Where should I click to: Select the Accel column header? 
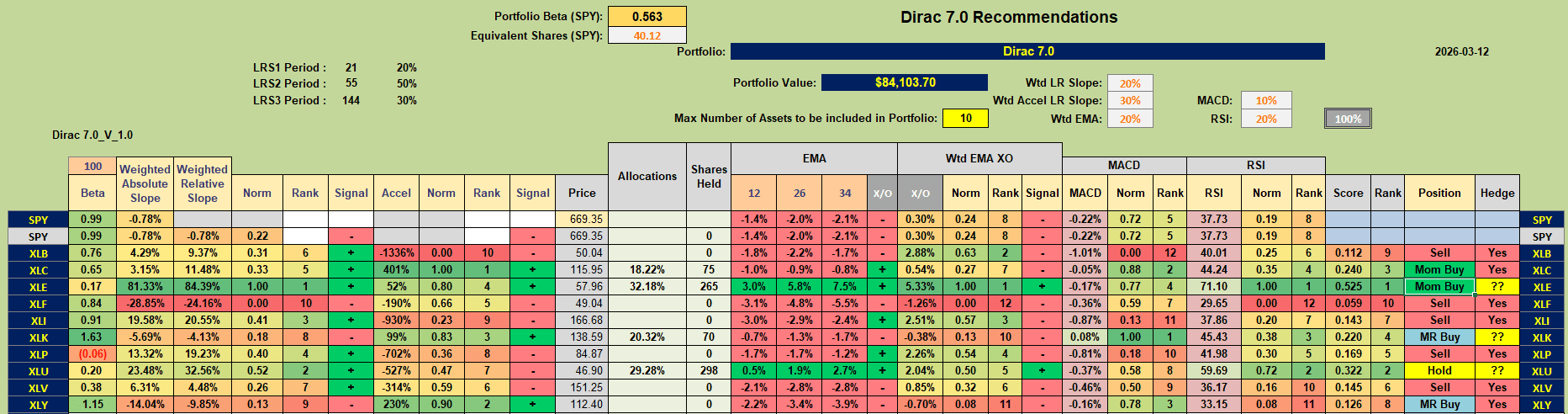click(x=396, y=193)
